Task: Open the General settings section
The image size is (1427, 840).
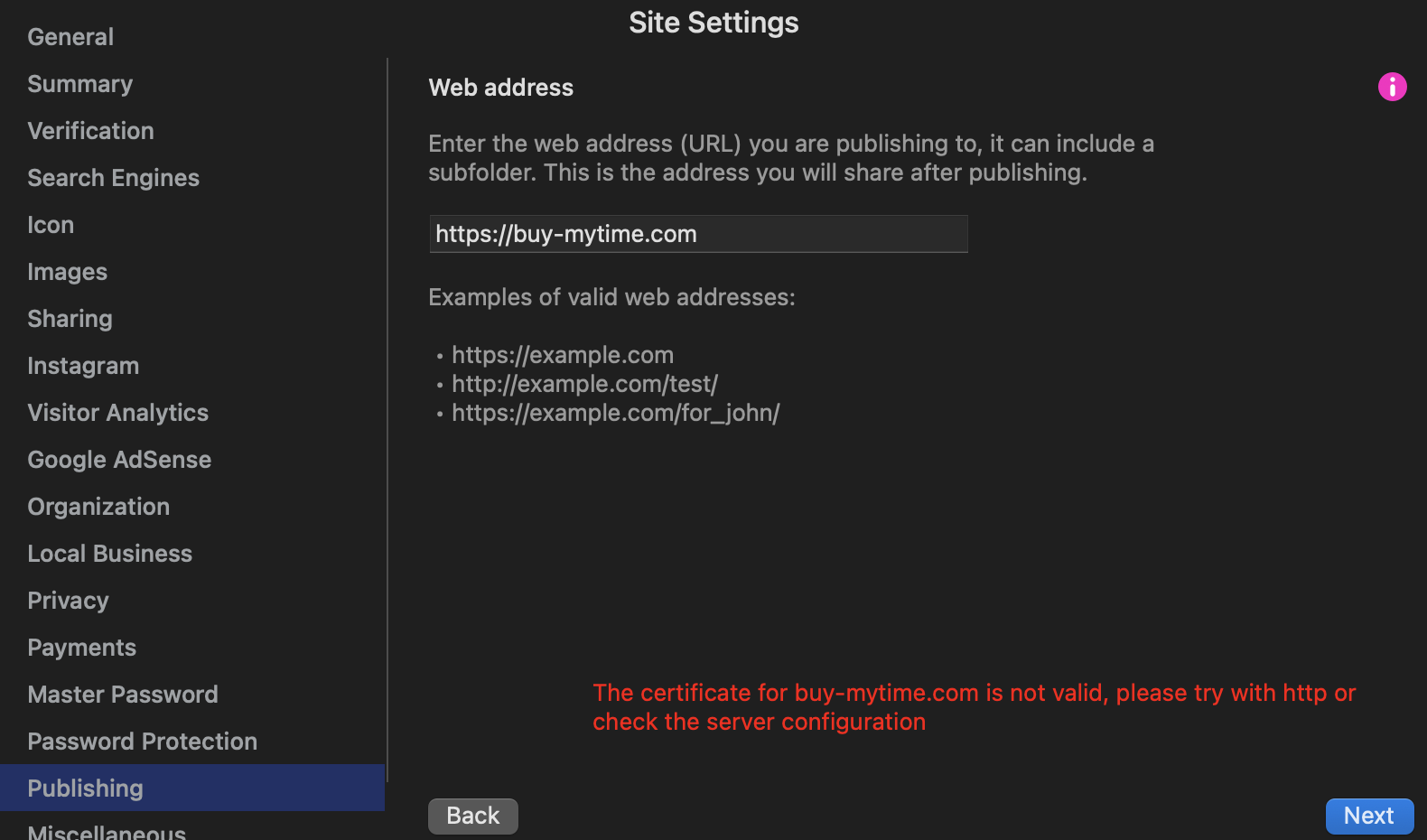Action: (70, 37)
